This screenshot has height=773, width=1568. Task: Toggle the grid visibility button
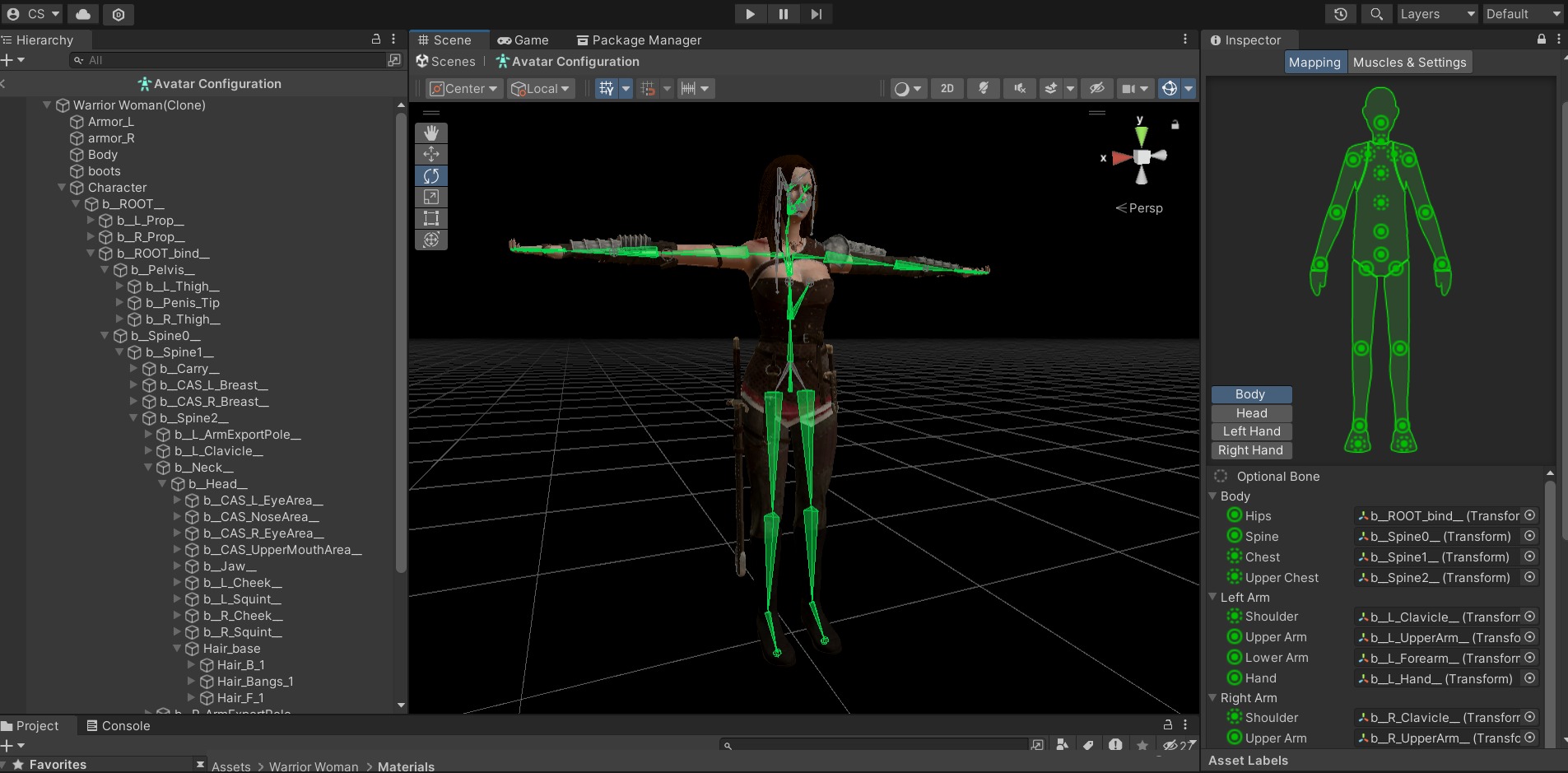pyautogui.click(x=606, y=88)
